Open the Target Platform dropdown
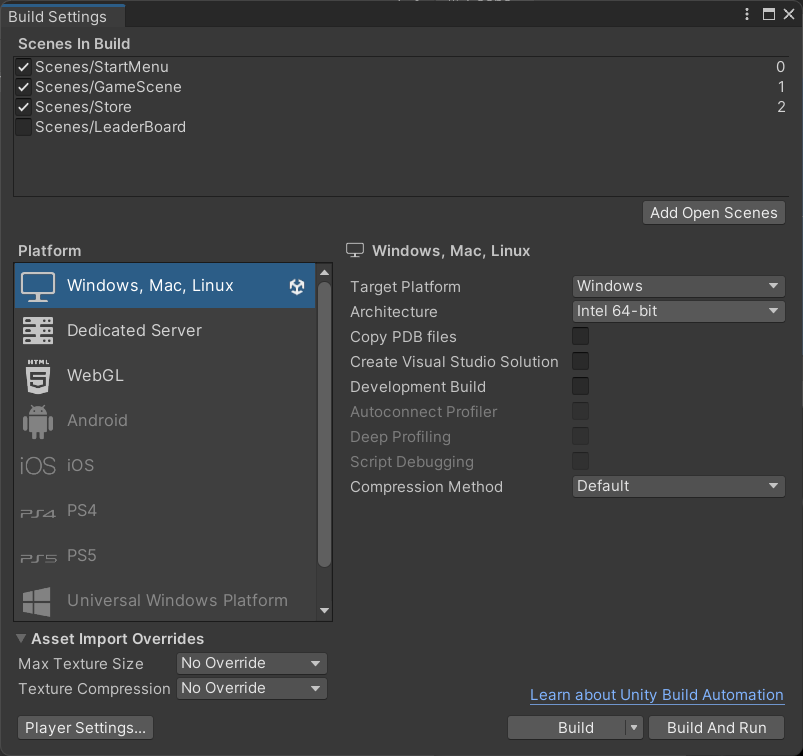Viewport: 803px width, 756px height. (x=678, y=286)
